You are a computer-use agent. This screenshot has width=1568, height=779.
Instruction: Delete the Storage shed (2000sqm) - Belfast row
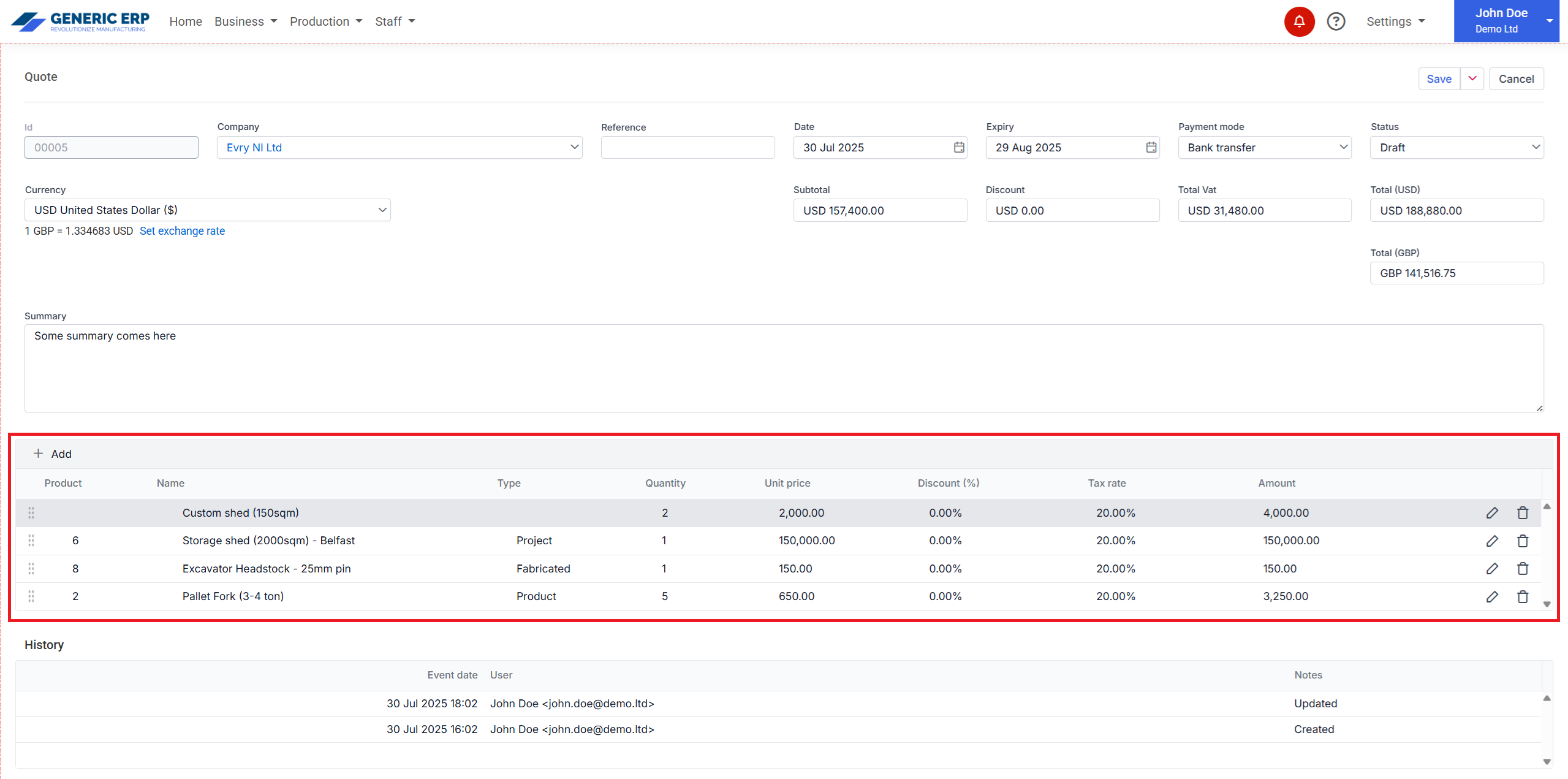(x=1522, y=541)
